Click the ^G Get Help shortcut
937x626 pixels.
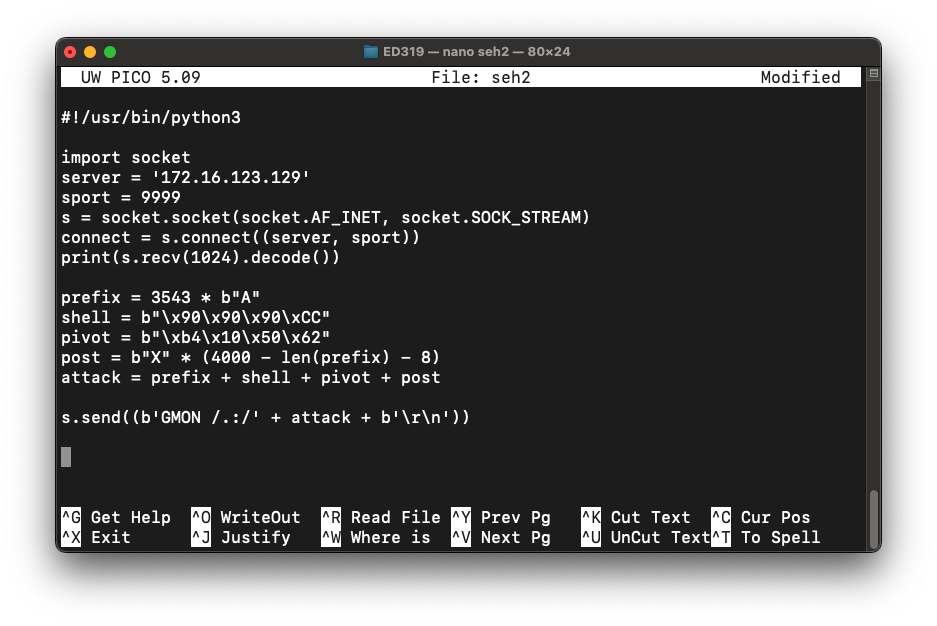[116, 517]
